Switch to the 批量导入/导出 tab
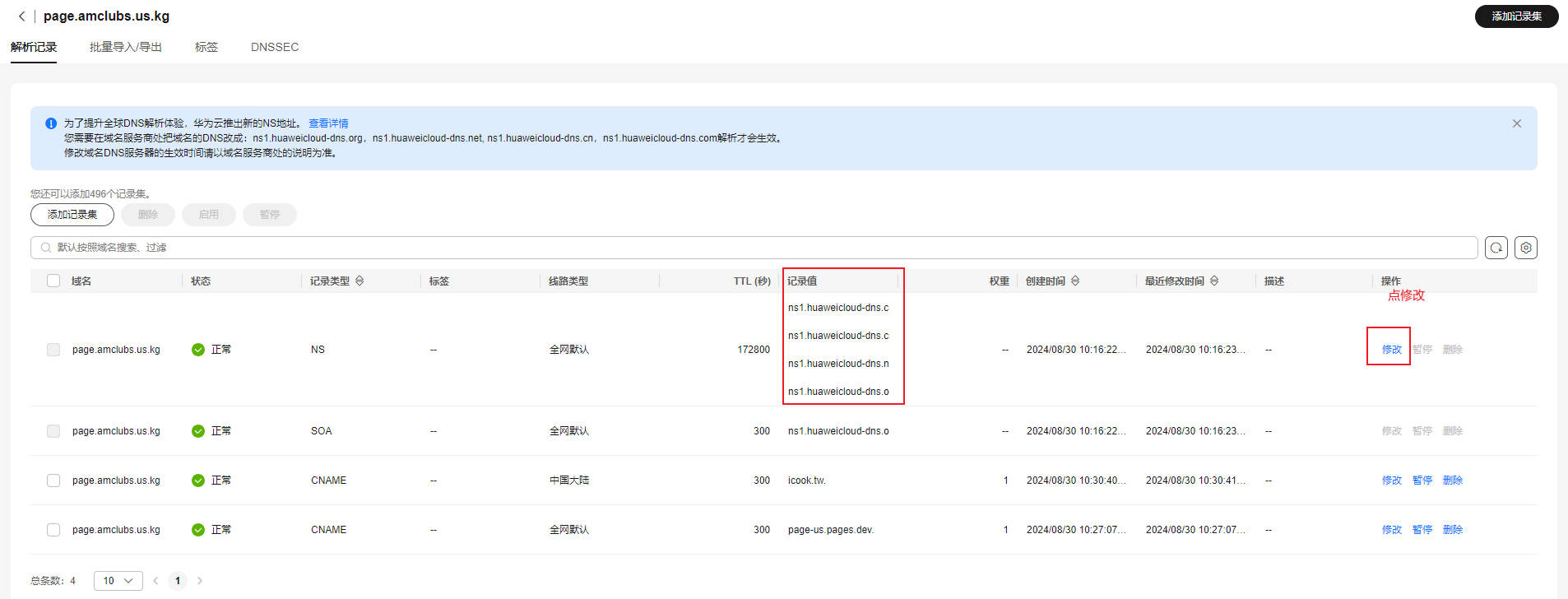 [126, 48]
